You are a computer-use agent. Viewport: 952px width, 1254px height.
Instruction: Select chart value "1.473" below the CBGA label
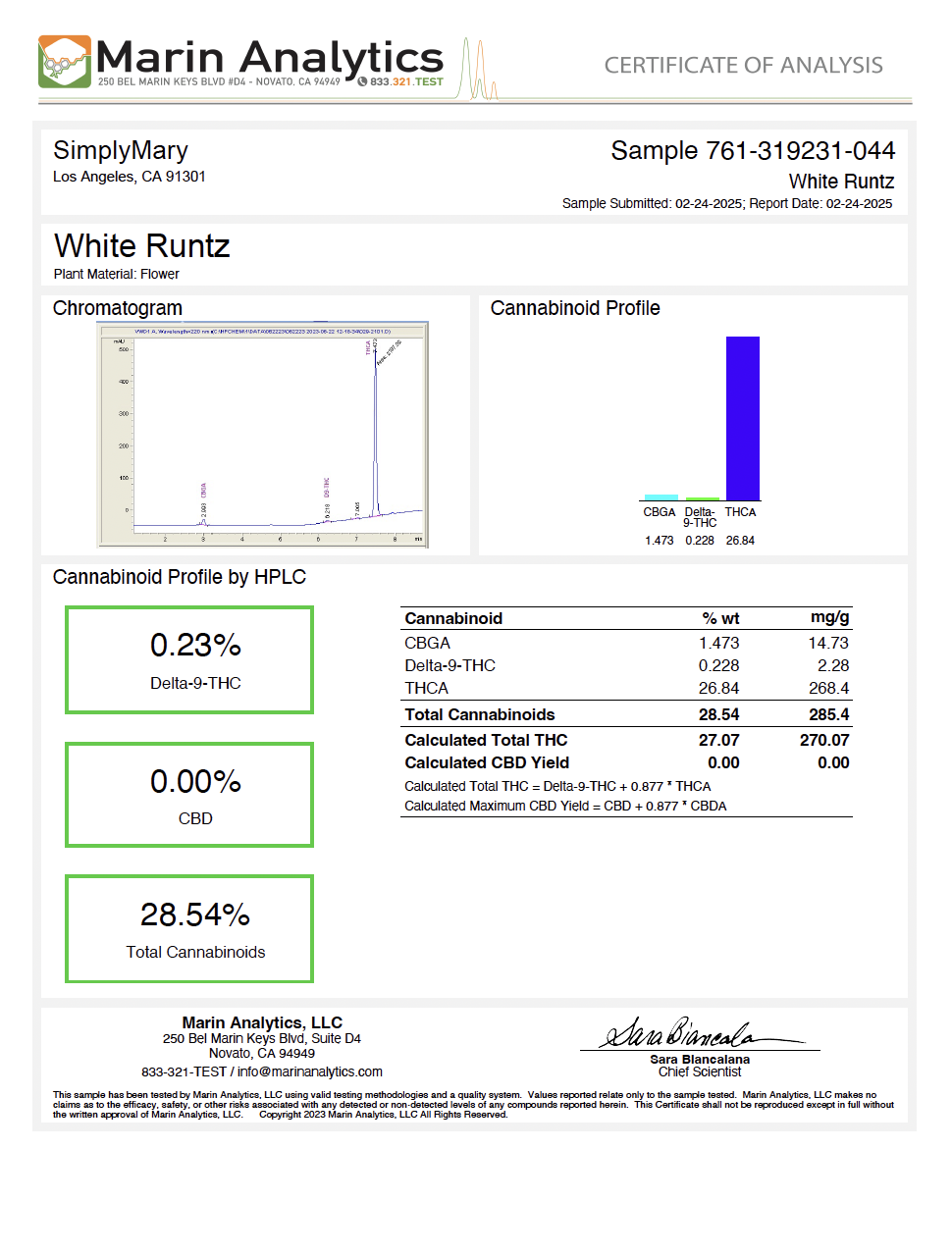[x=660, y=541]
